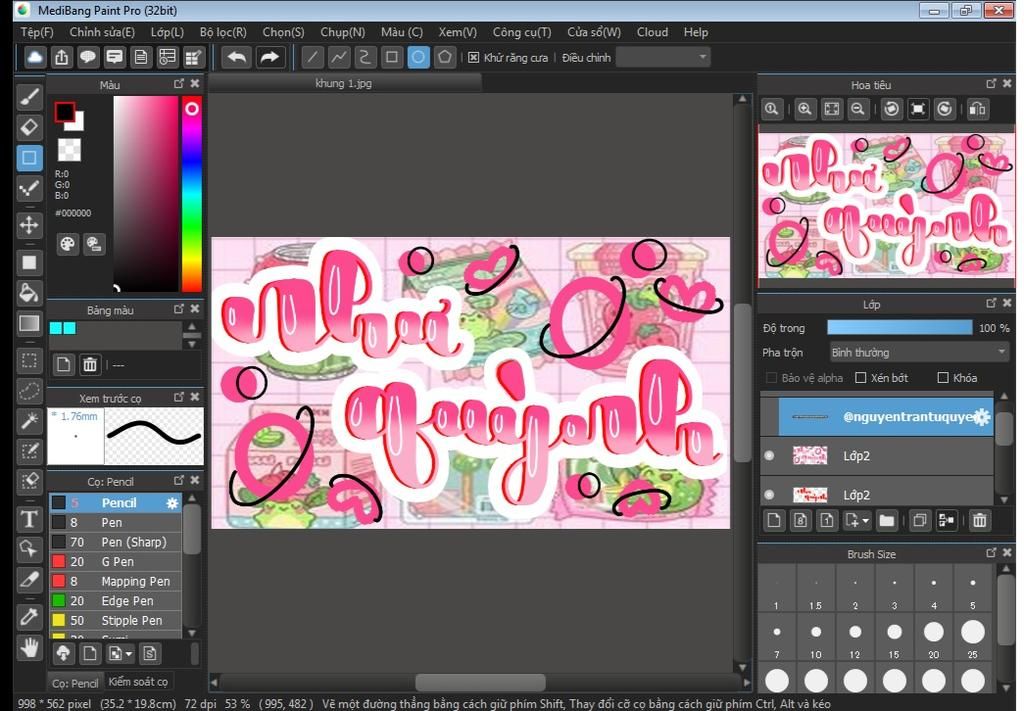The width and height of the screenshot is (1024, 711).
Task: Select the G Pen brush
Action: (x=116, y=561)
